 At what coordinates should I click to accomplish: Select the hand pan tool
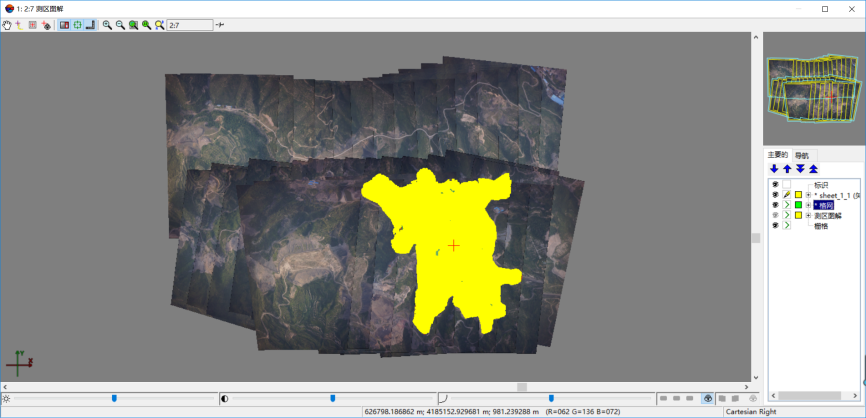(x=7, y=24)
